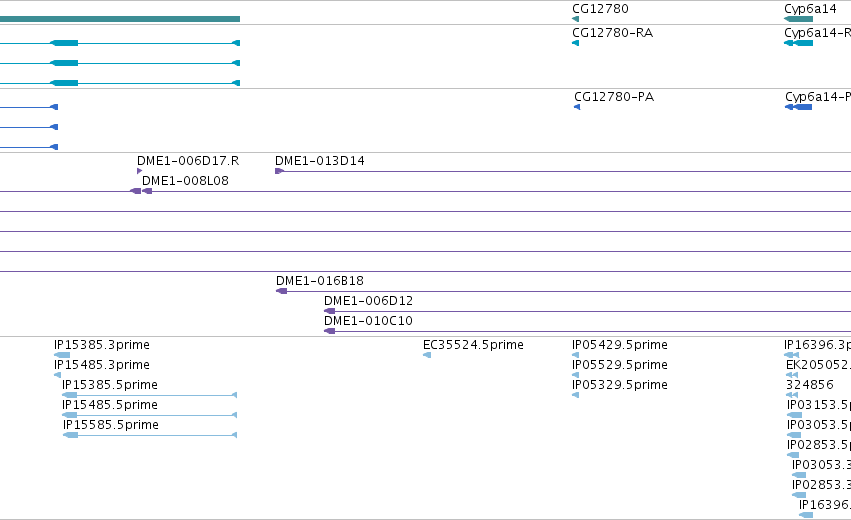The image size is (851, 520).
Task: Select the CG12780 gene arrow glyph
Action: (575, 19)
